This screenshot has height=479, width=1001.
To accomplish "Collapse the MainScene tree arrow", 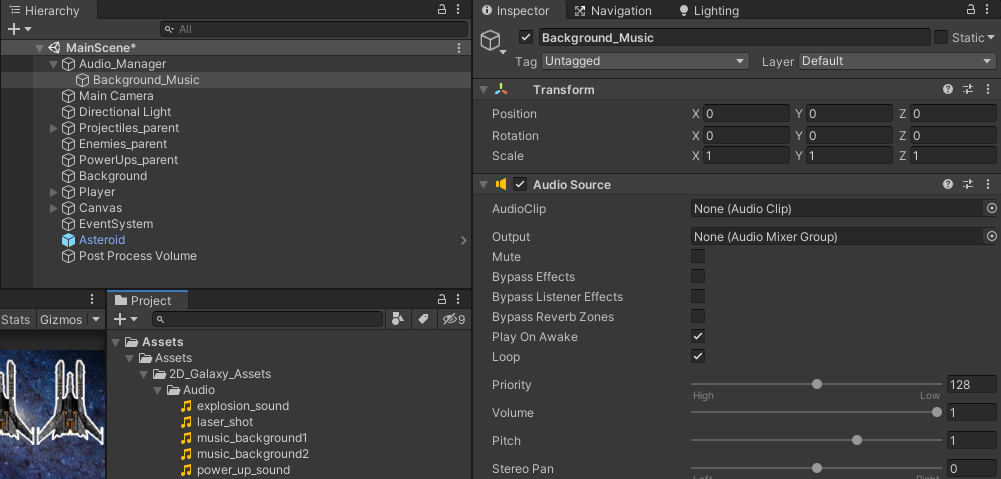I will pos(40,48).
